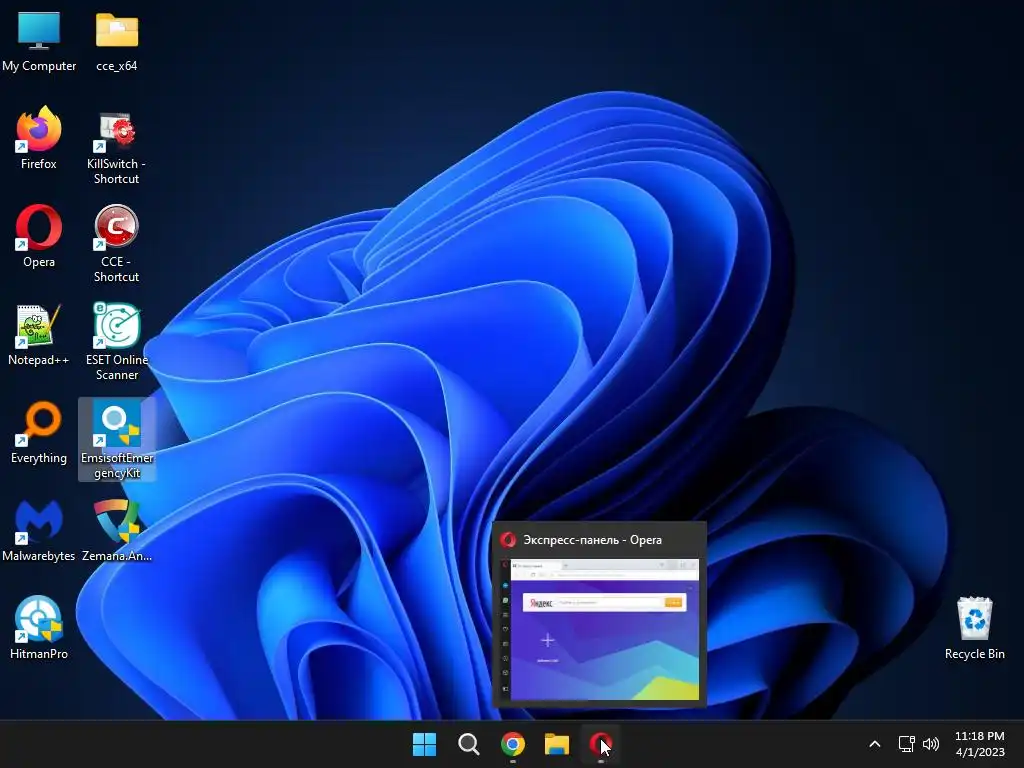
Task: Click the Opera window preview thumbnail
Action: click(600, 630)
